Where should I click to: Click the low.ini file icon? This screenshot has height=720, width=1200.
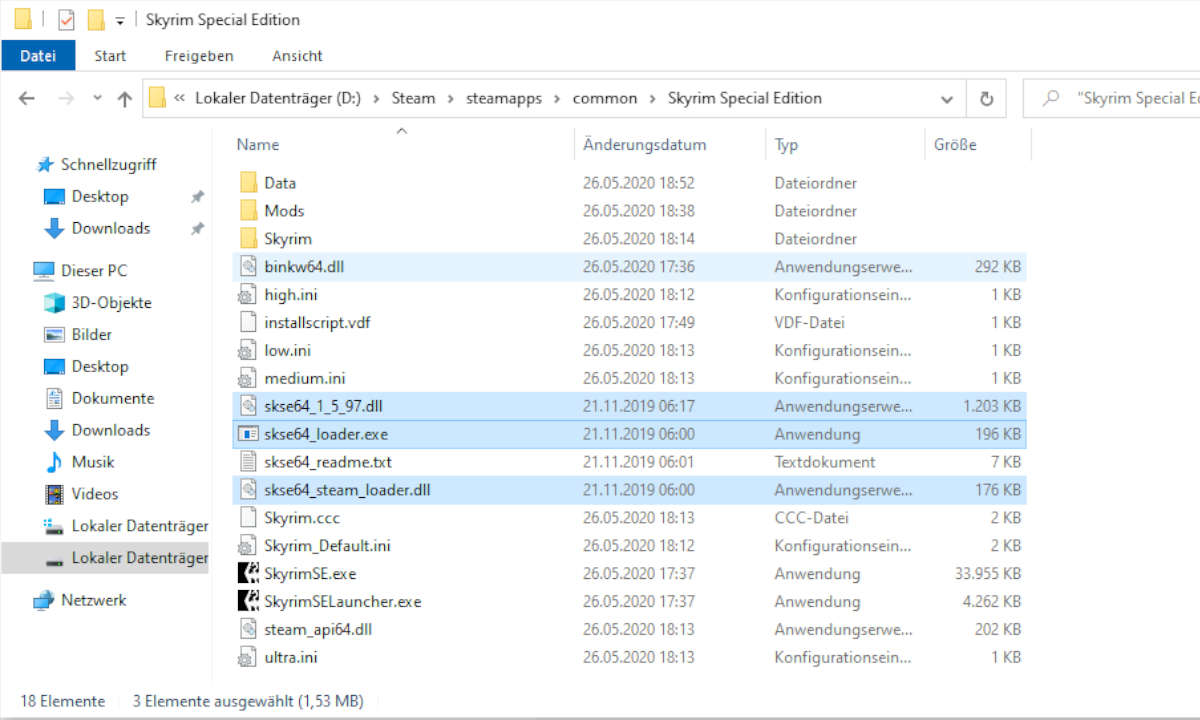tap(248, 351)
